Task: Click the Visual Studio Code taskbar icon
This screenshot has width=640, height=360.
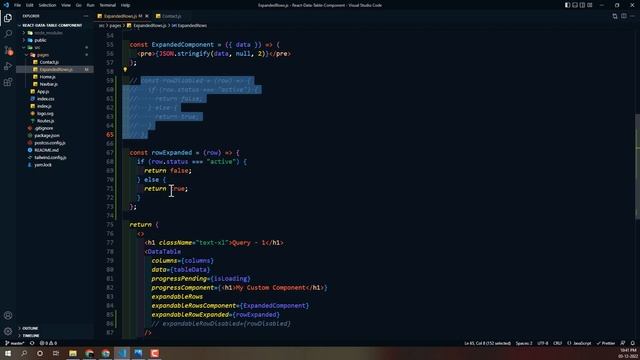Action: 122,353
